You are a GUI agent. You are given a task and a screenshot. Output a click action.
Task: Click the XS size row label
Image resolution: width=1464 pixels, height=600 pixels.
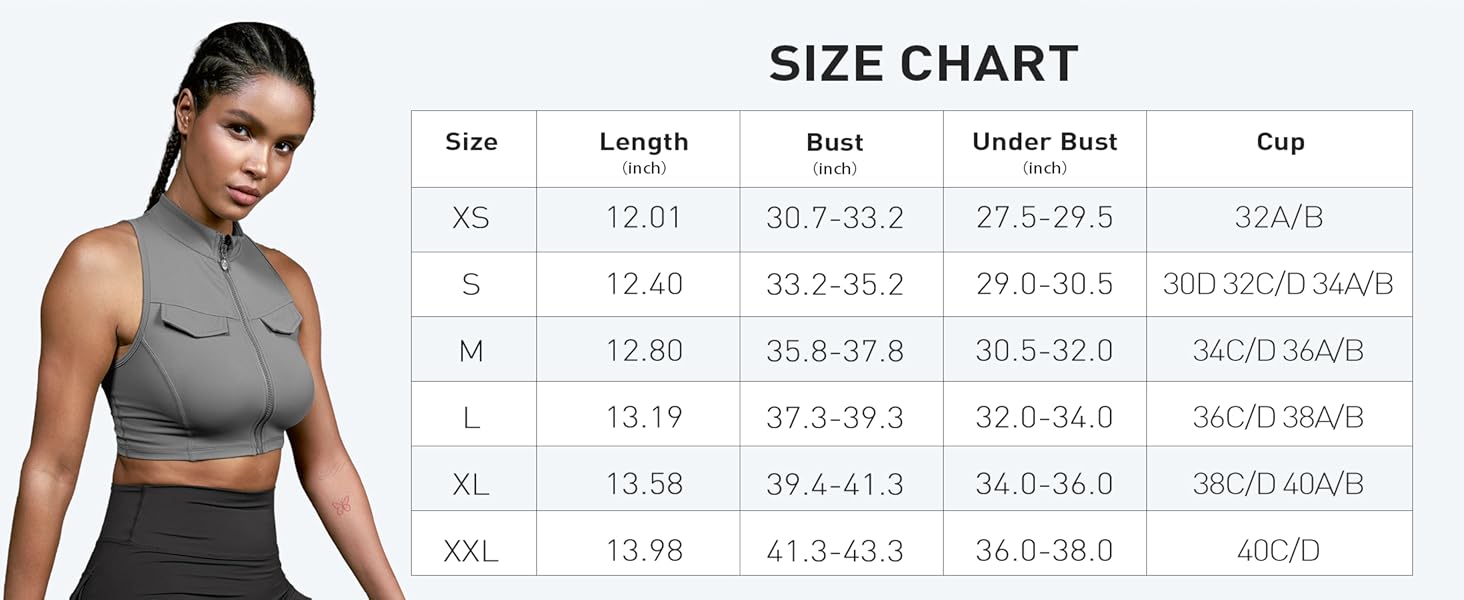click(x=471, y=218)
